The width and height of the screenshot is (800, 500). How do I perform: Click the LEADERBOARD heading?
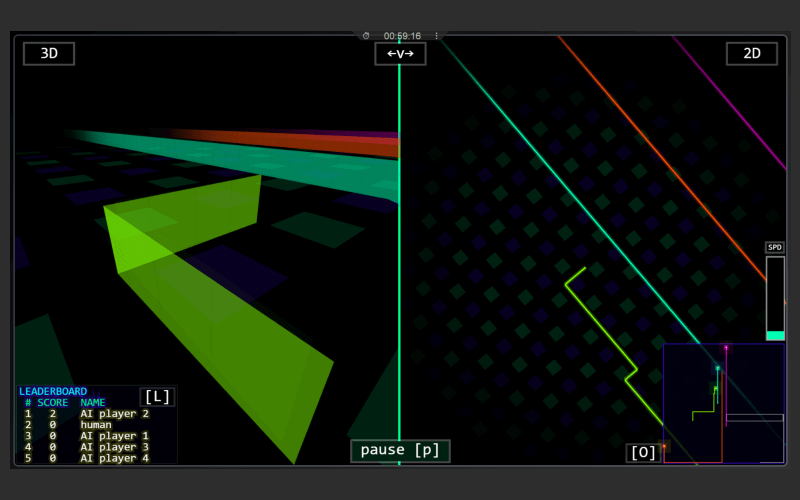53,391
